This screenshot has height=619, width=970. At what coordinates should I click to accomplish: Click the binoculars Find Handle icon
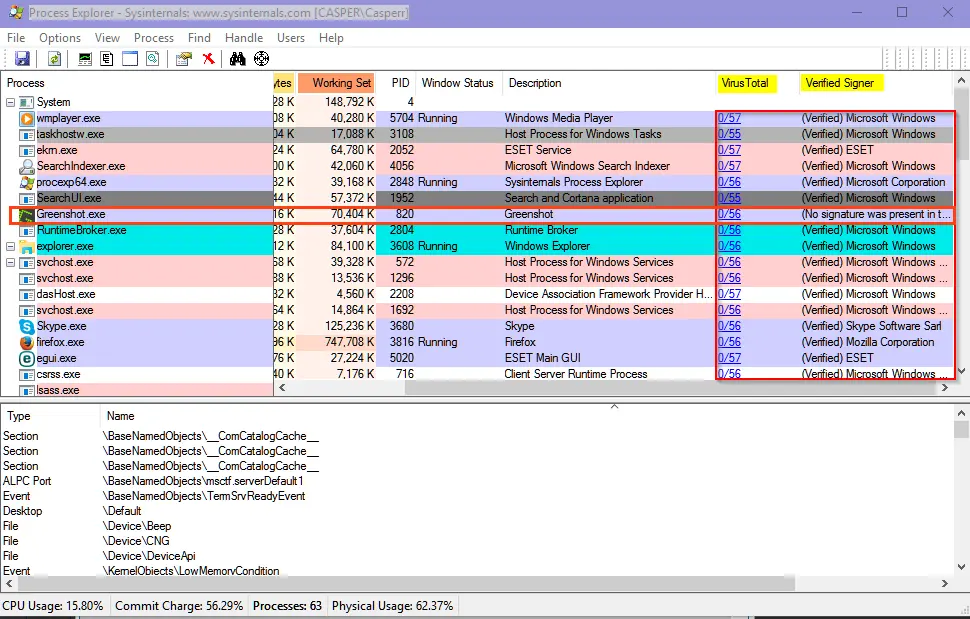tap(238, 59)
